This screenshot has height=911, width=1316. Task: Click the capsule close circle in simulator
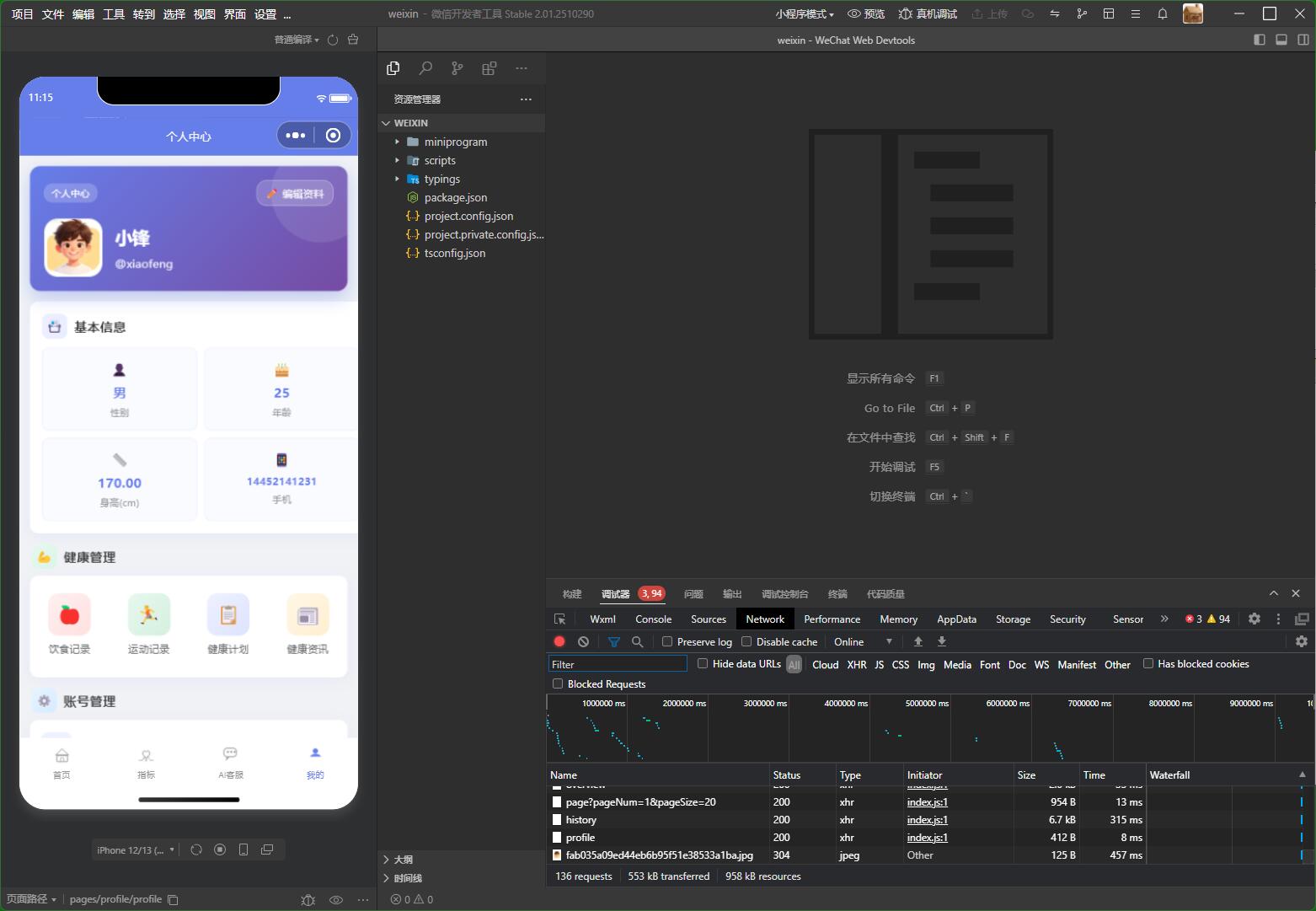coord(334,135)
